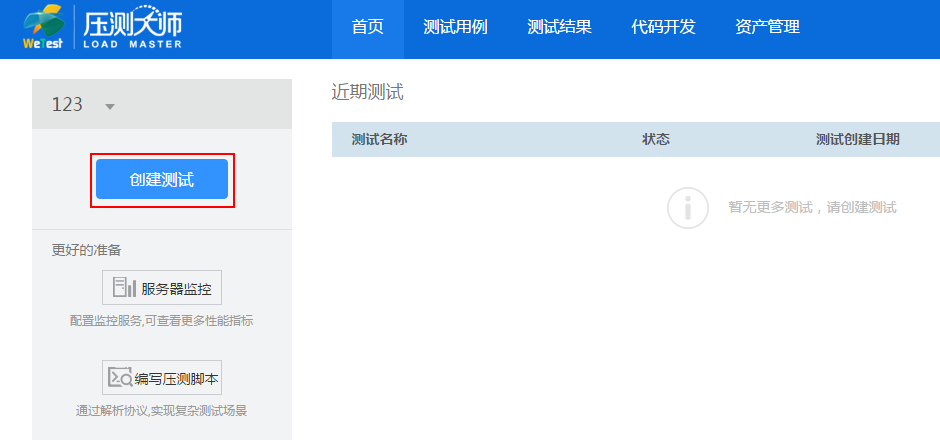
Task: Click the server monitor icon in 服务器监控
Action: pos(124,288)
